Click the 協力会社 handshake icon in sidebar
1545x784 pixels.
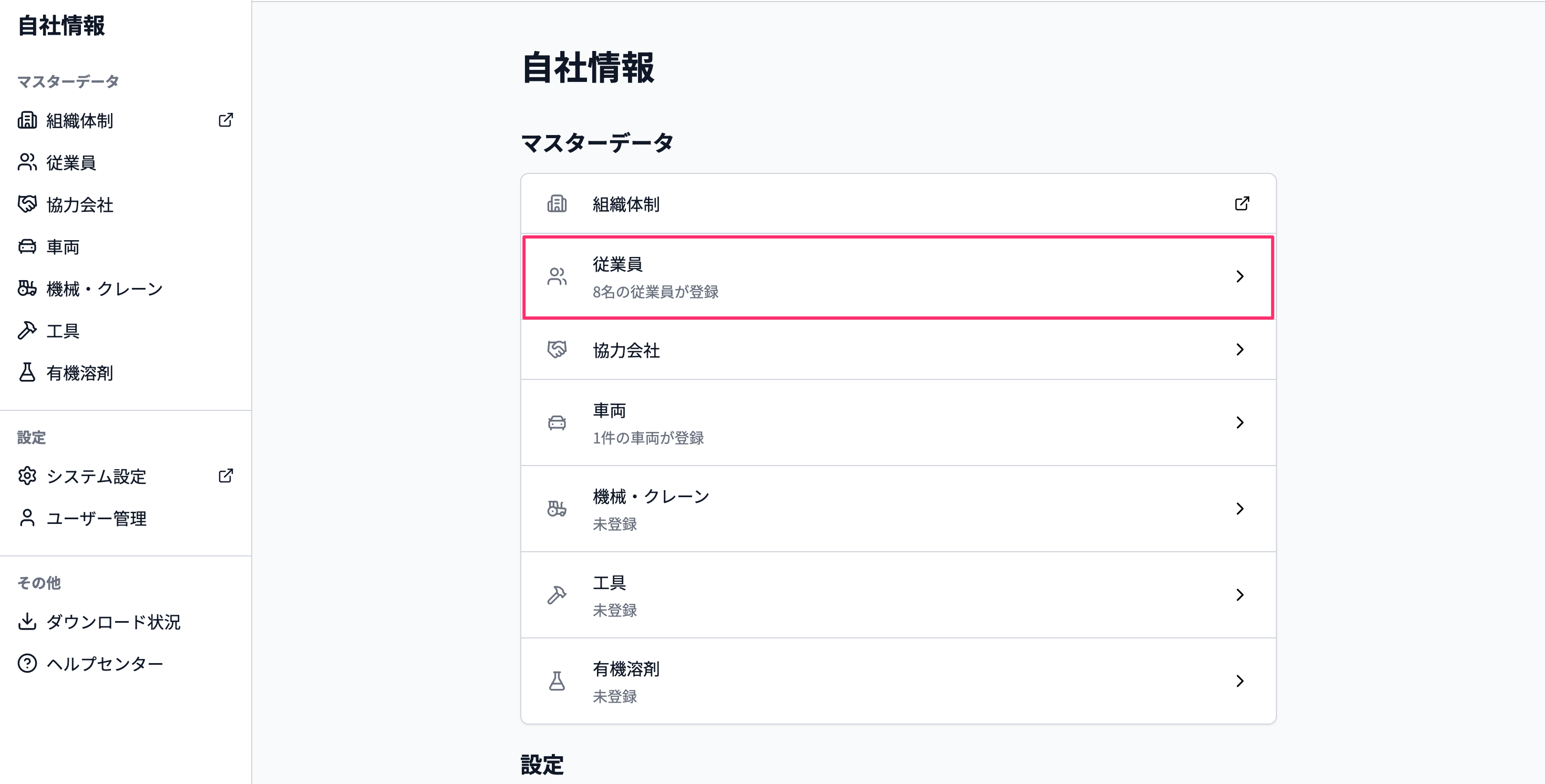(27, 204)
